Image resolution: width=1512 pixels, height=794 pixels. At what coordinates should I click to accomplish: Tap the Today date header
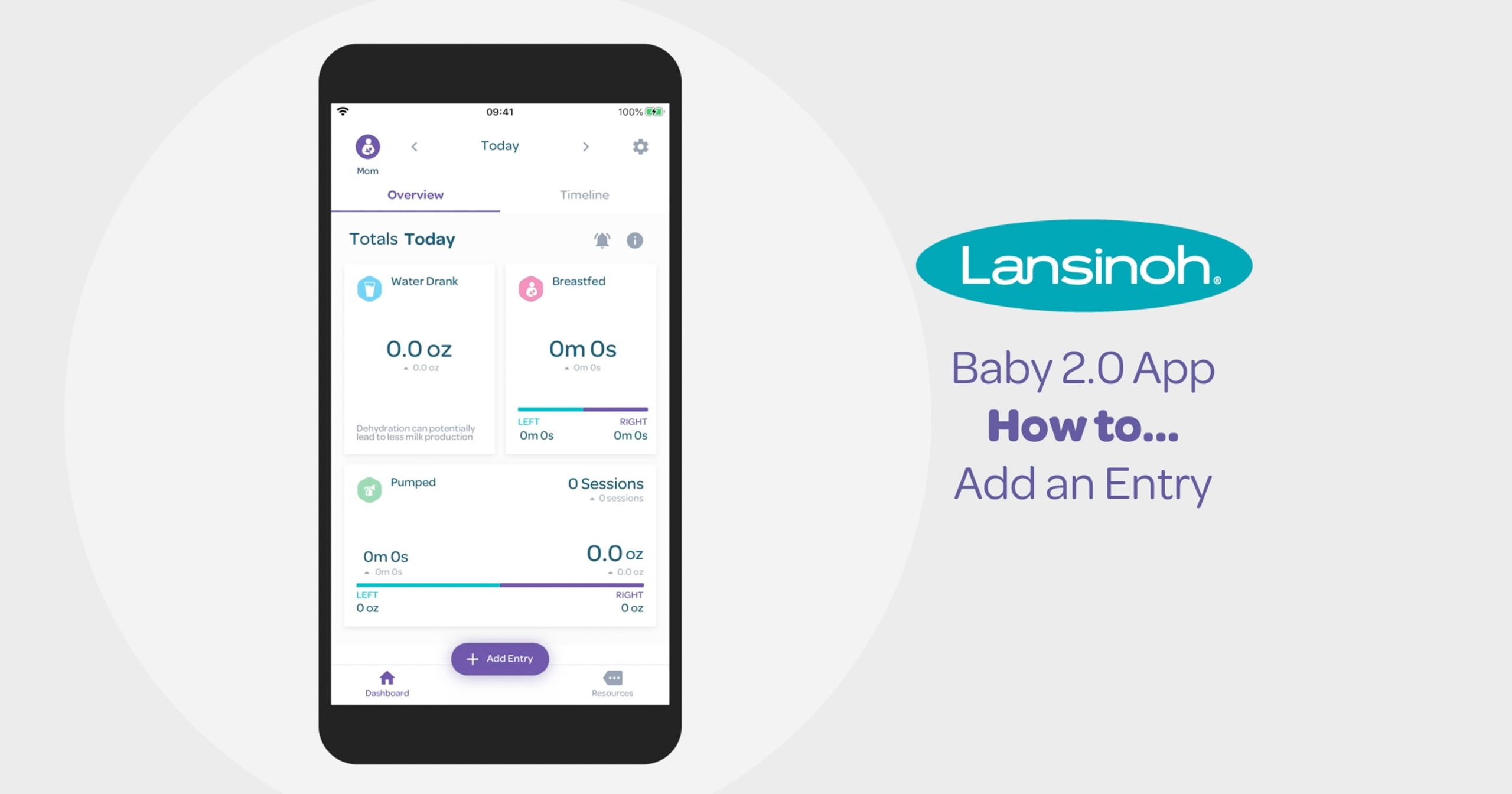tap(500, 145)
